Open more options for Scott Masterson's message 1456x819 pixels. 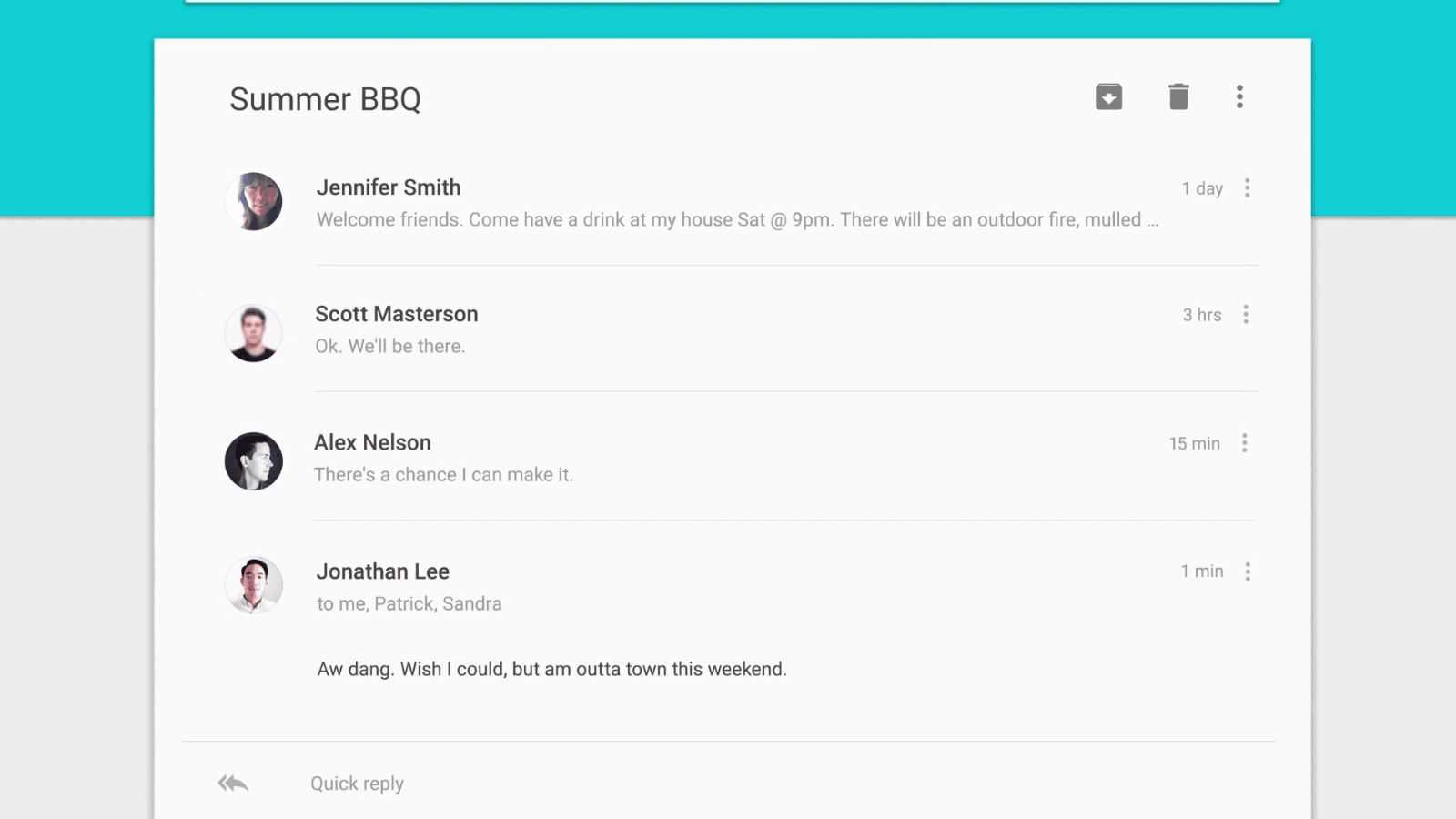[1246, 314]
